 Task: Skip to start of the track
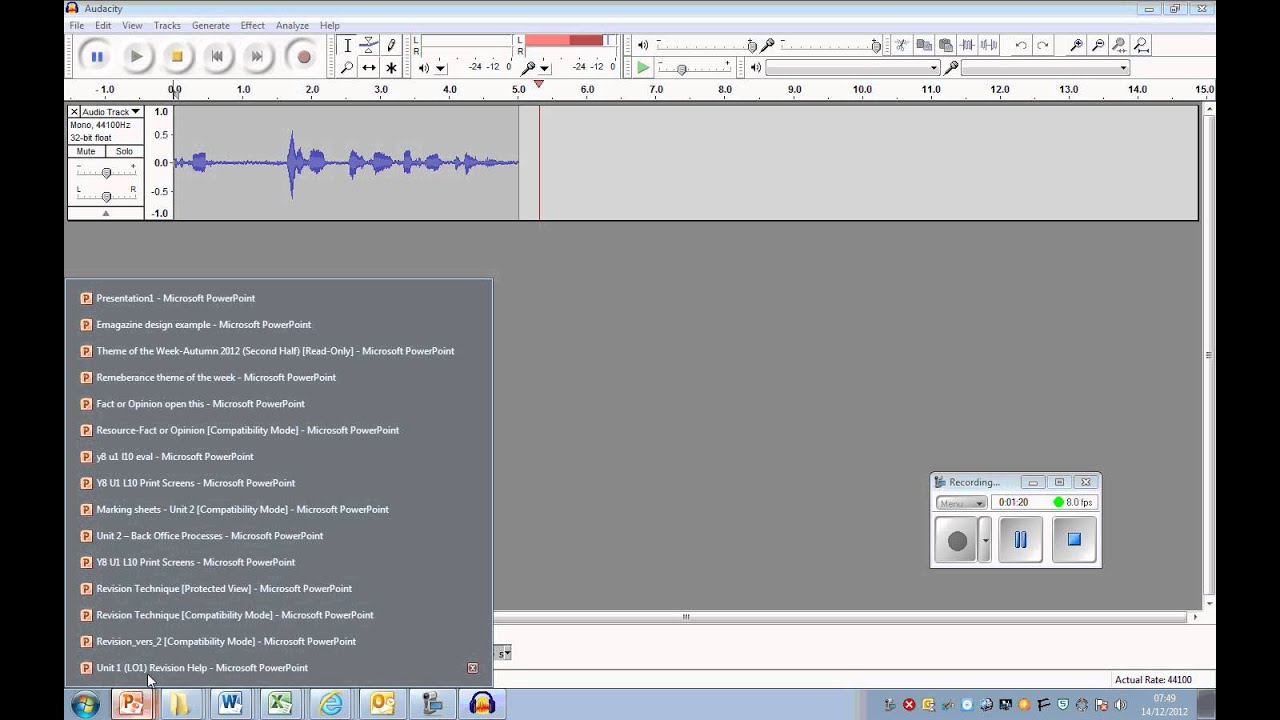[217, 57]
